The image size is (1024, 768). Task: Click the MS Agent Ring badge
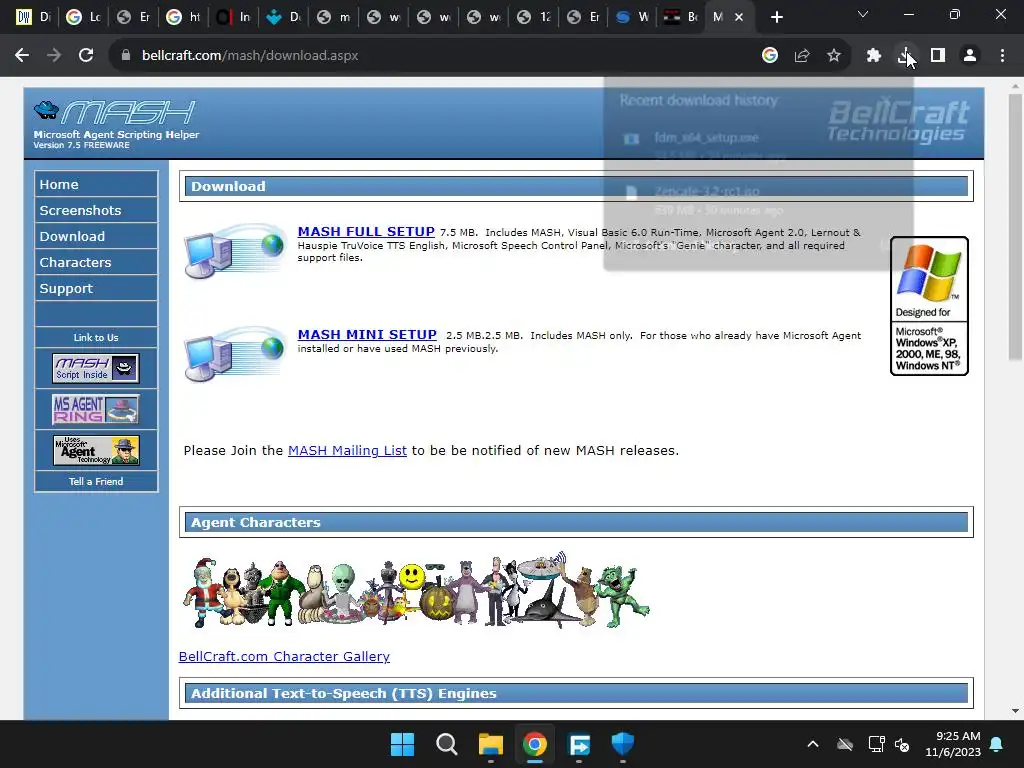point(96,409)
